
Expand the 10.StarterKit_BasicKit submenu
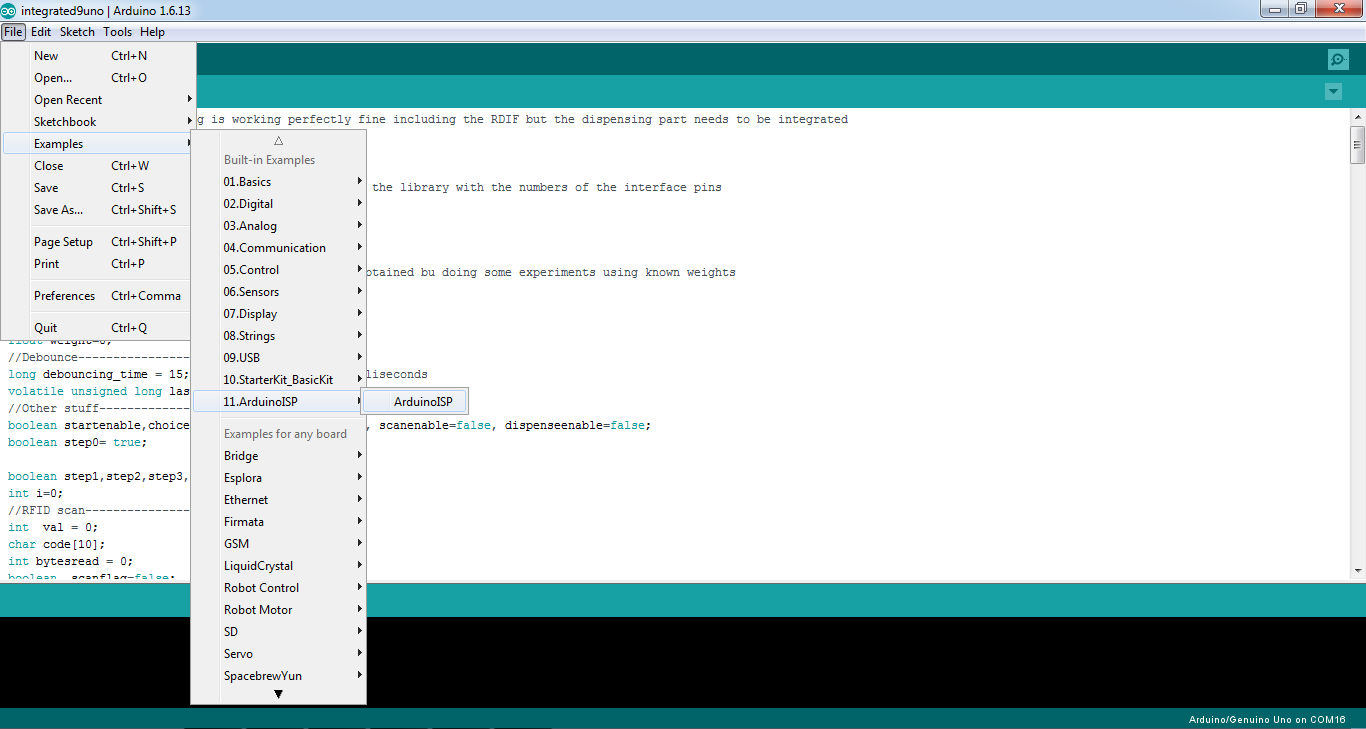(x=279, y=380)
